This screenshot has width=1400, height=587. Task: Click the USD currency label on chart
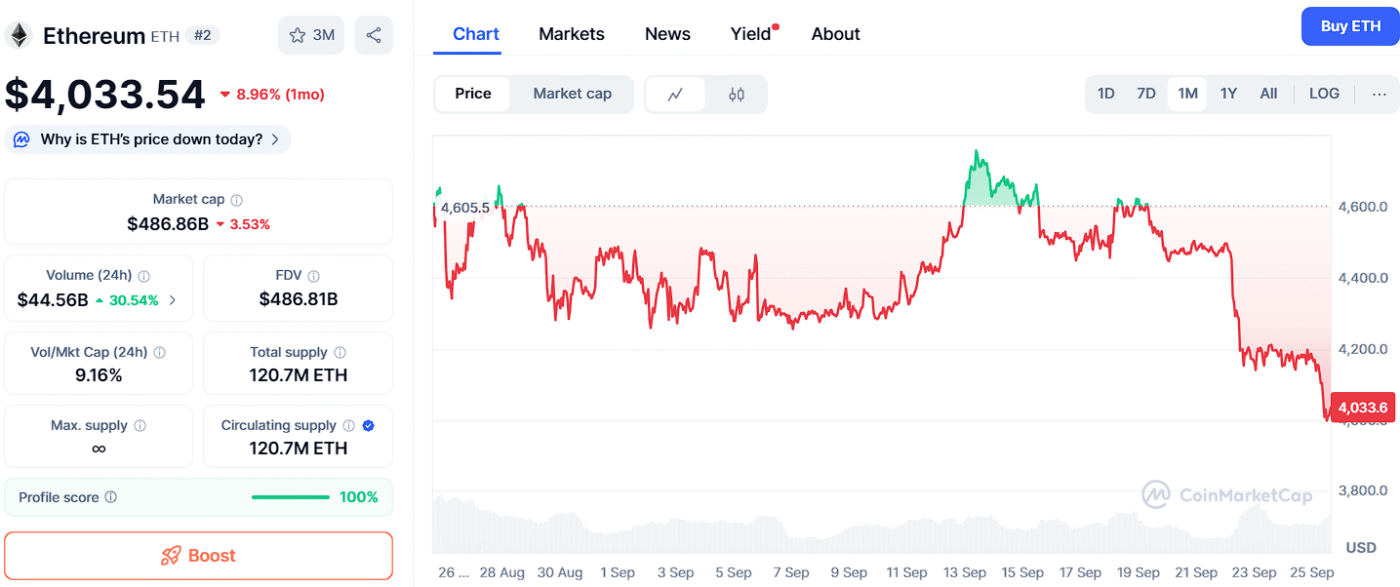(1361, 547)
